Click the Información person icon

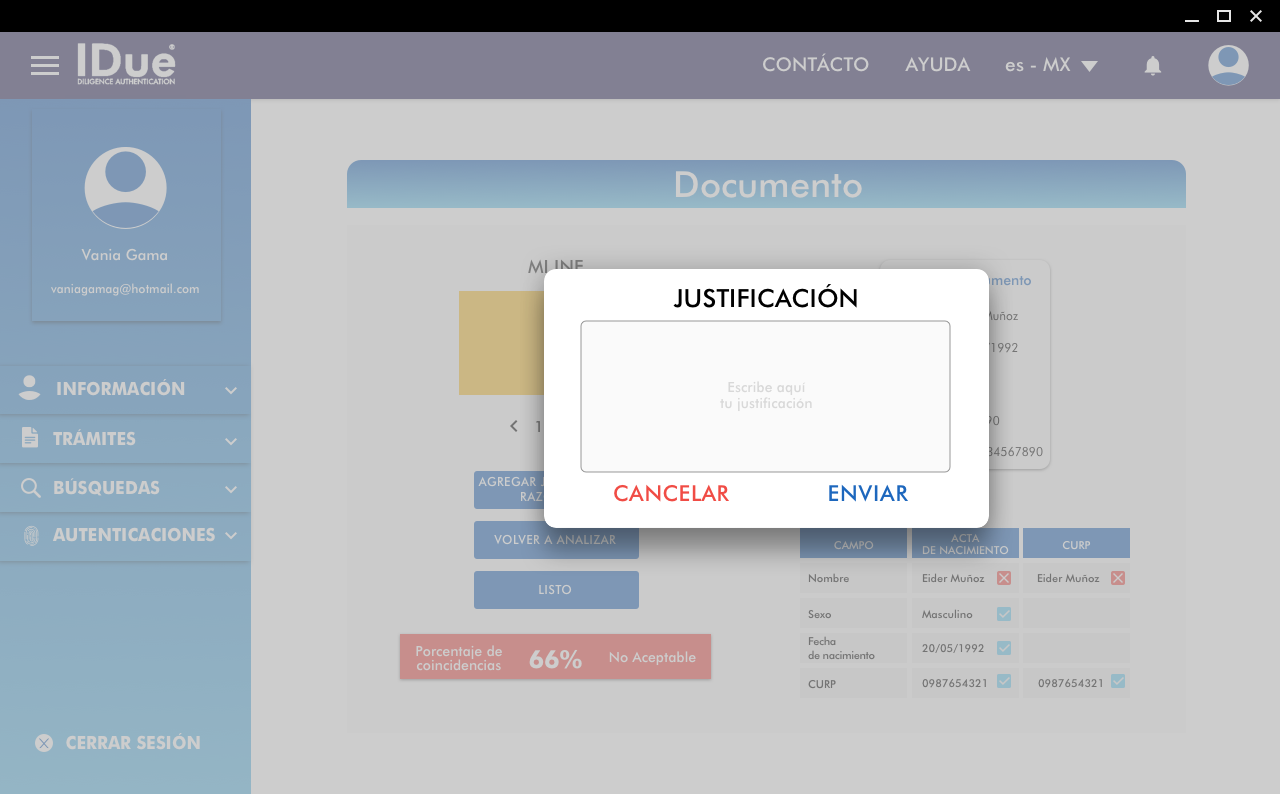(x=30, y=389)
